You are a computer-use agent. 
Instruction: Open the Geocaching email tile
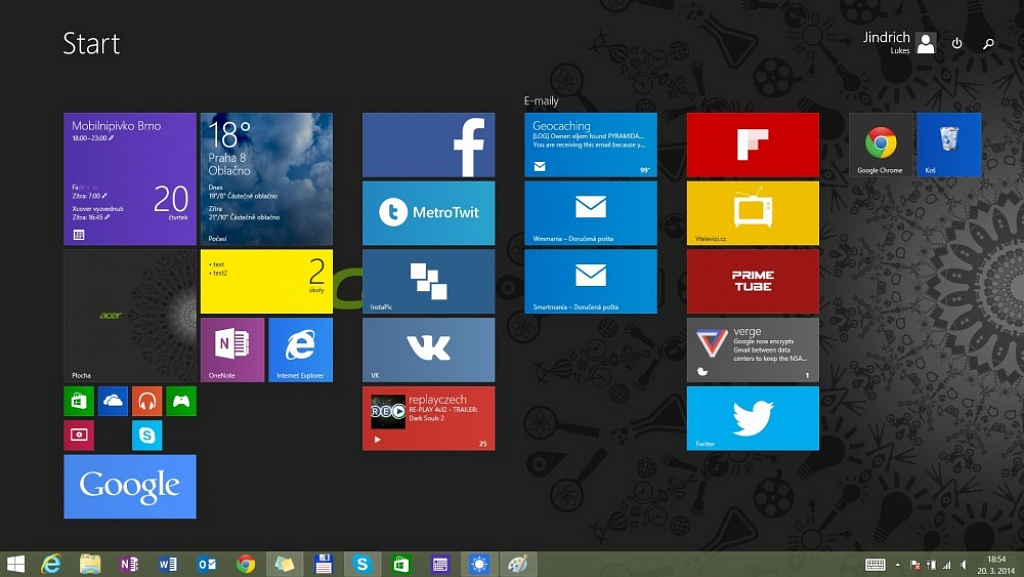[590, 145]
